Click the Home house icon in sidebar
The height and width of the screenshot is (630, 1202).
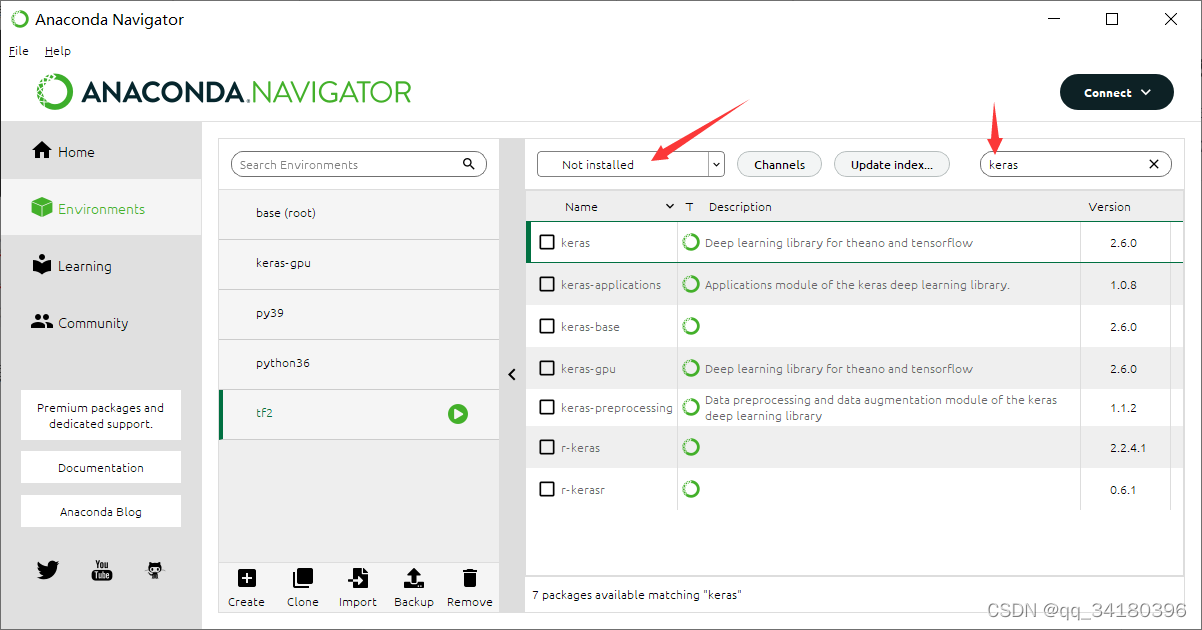click(x=42, y=151)
